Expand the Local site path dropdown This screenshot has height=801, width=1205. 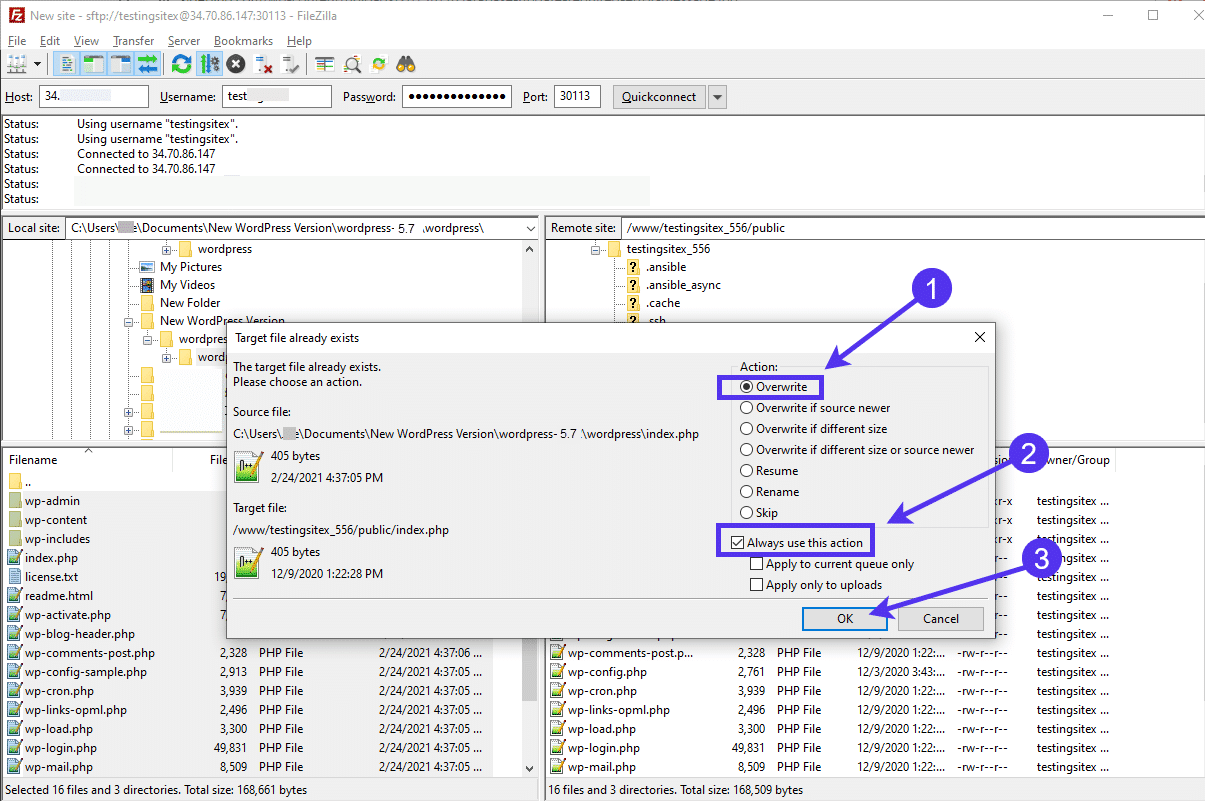pos(529,228)
